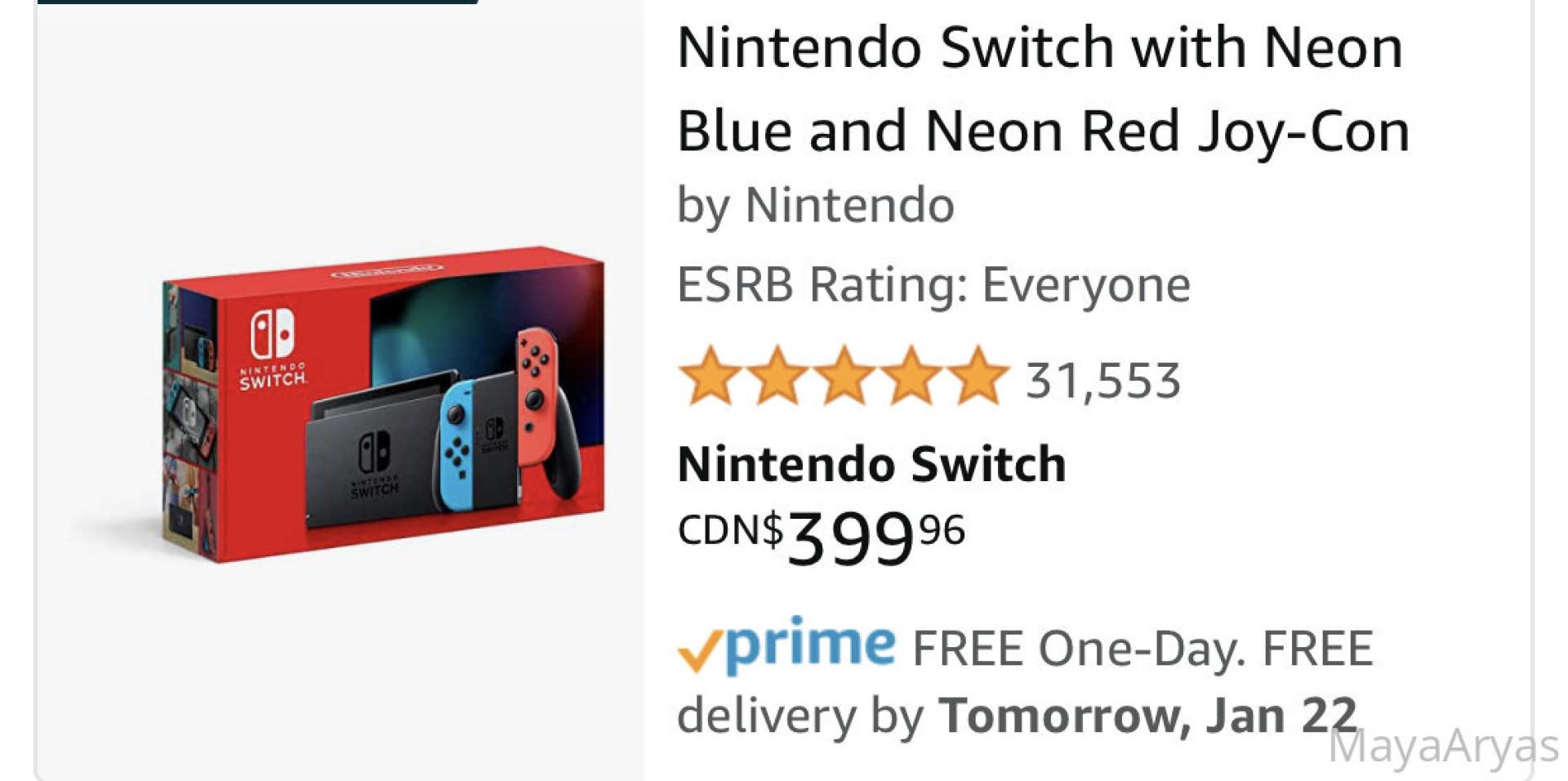1568x781 pixels.
Task: Click the "by Nintendo" brand text
Action: coord(815,204)
